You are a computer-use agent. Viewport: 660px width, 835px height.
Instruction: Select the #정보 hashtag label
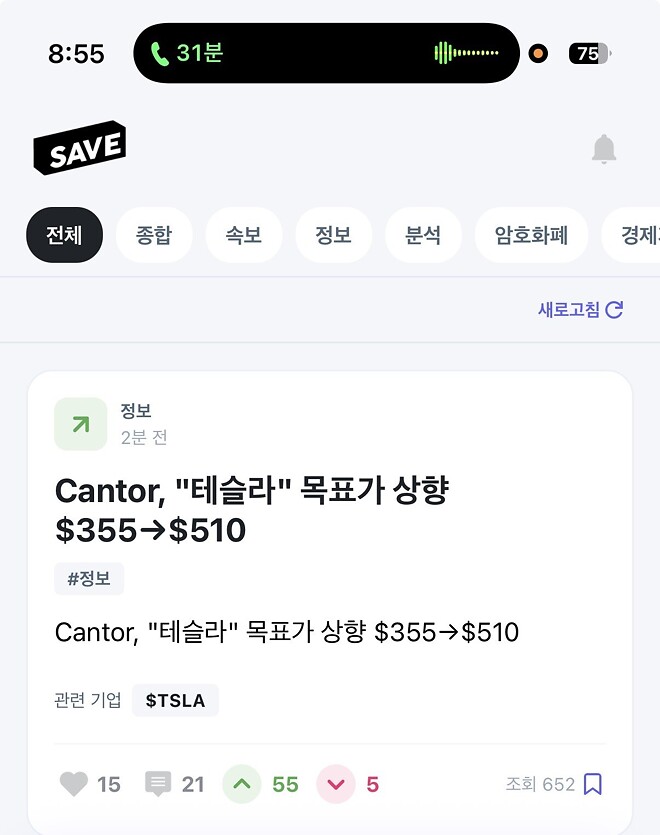pos(89,579)
